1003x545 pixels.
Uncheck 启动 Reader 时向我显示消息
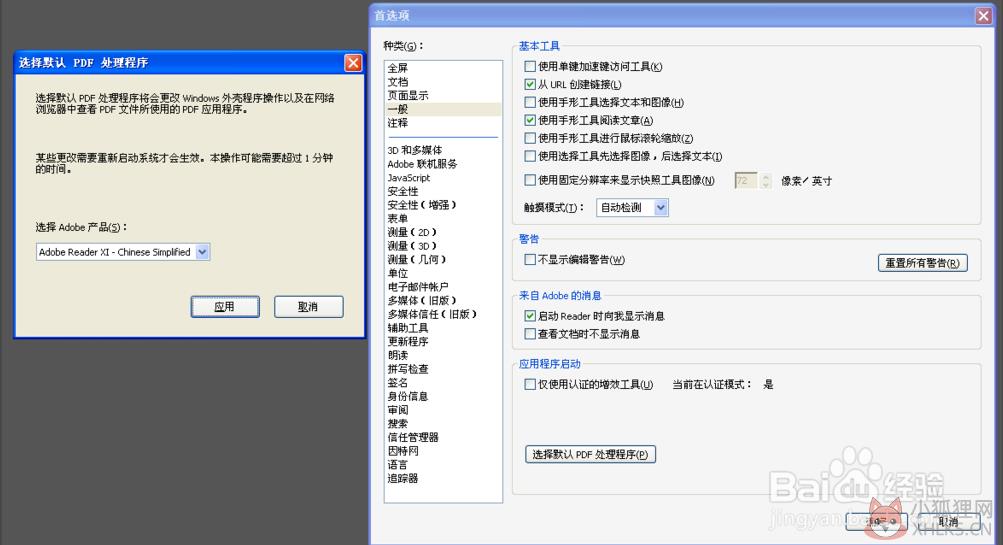(x=530, y=315)
